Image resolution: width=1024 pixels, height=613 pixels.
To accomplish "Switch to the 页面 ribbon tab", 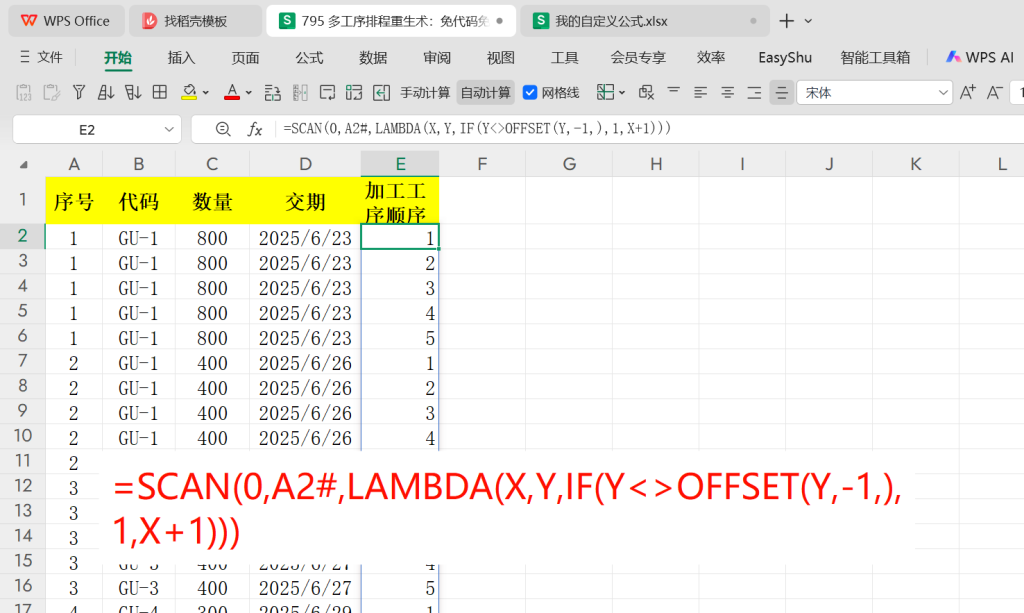I will point(246,57).
